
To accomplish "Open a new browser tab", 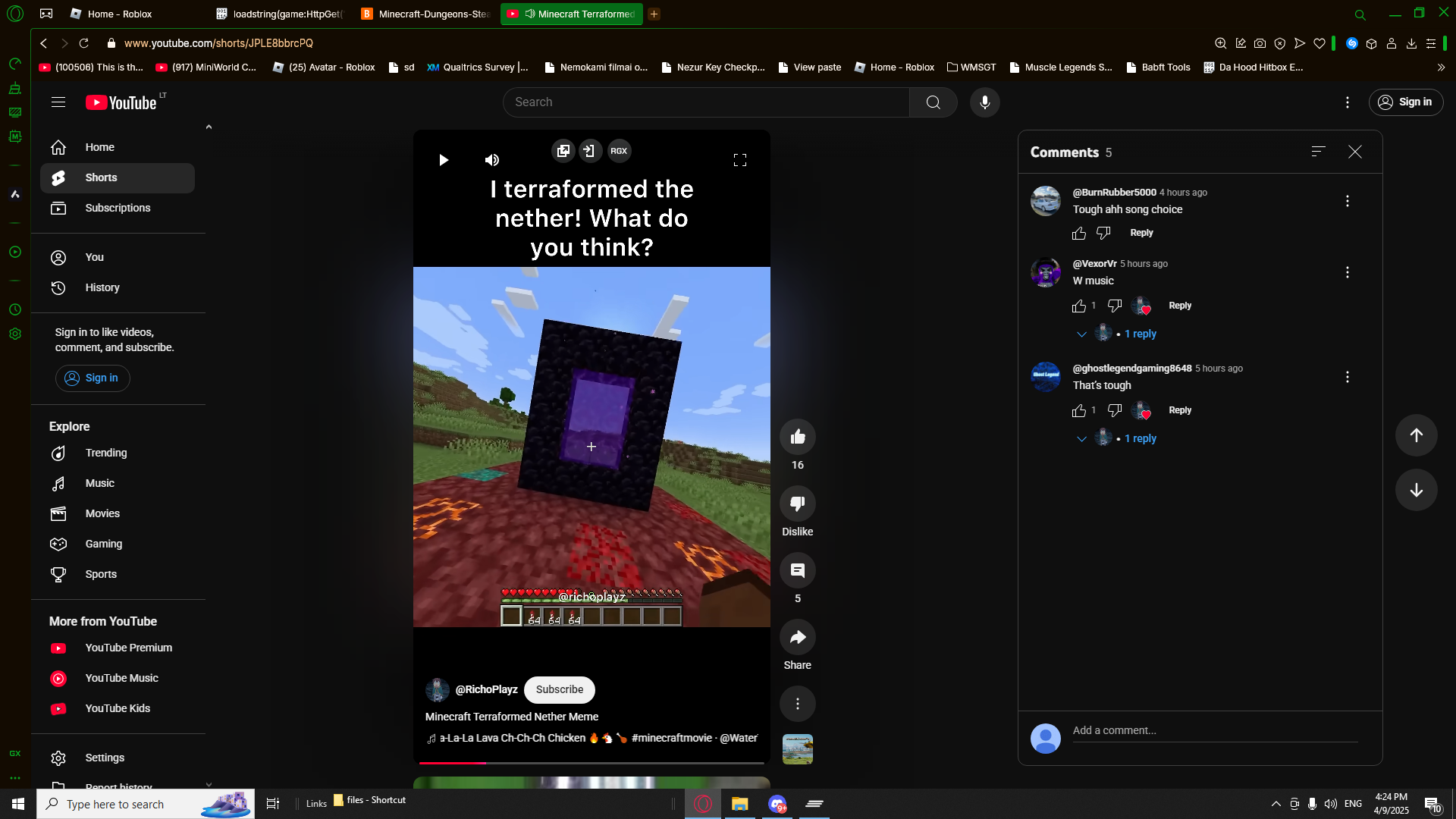I will (654, 14).
